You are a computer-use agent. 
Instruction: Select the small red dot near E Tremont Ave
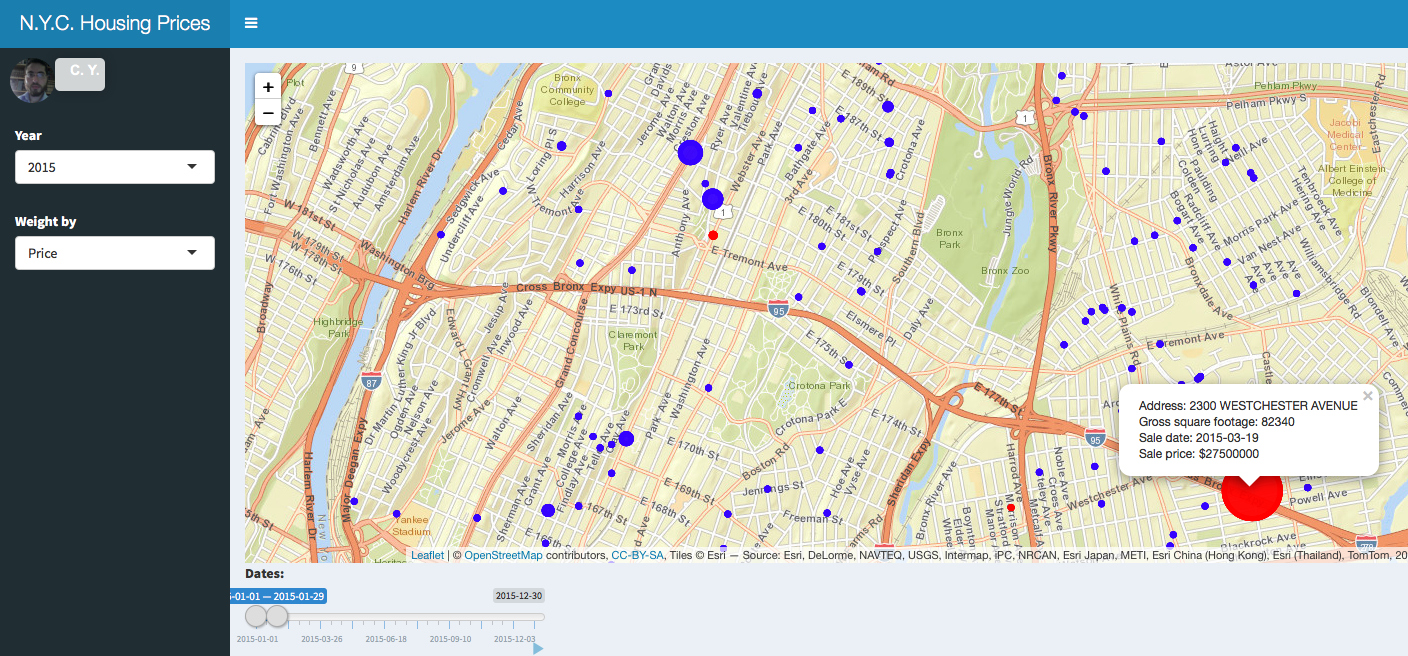click(x=713, y=234)
